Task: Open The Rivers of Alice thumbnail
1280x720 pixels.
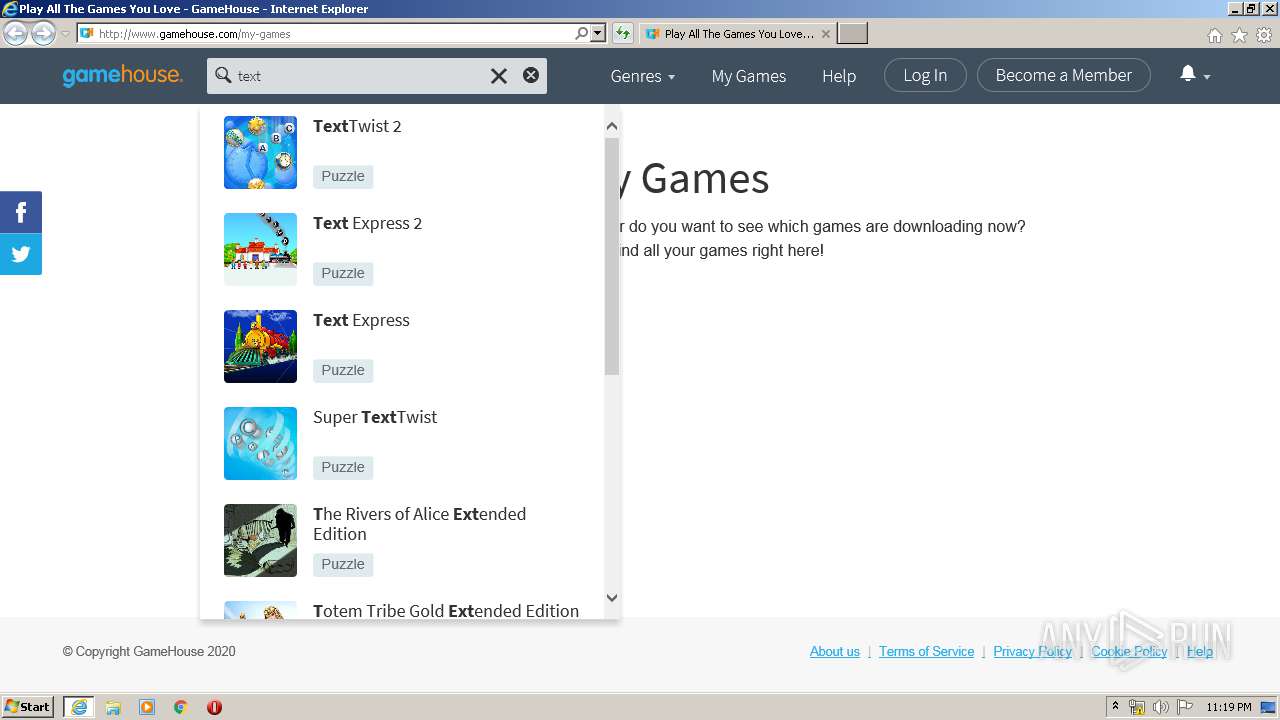Action: [260, 540]
